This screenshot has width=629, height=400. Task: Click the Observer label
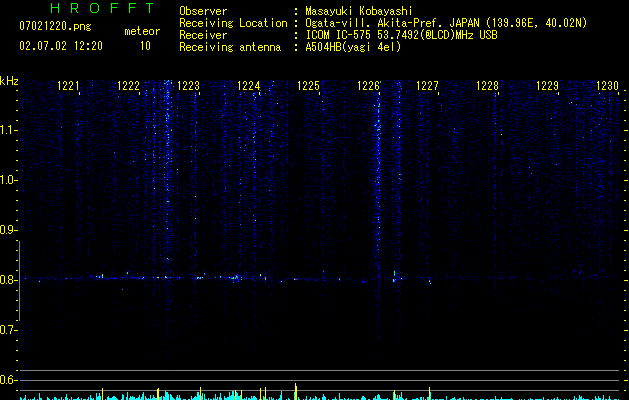click(203, 11)
